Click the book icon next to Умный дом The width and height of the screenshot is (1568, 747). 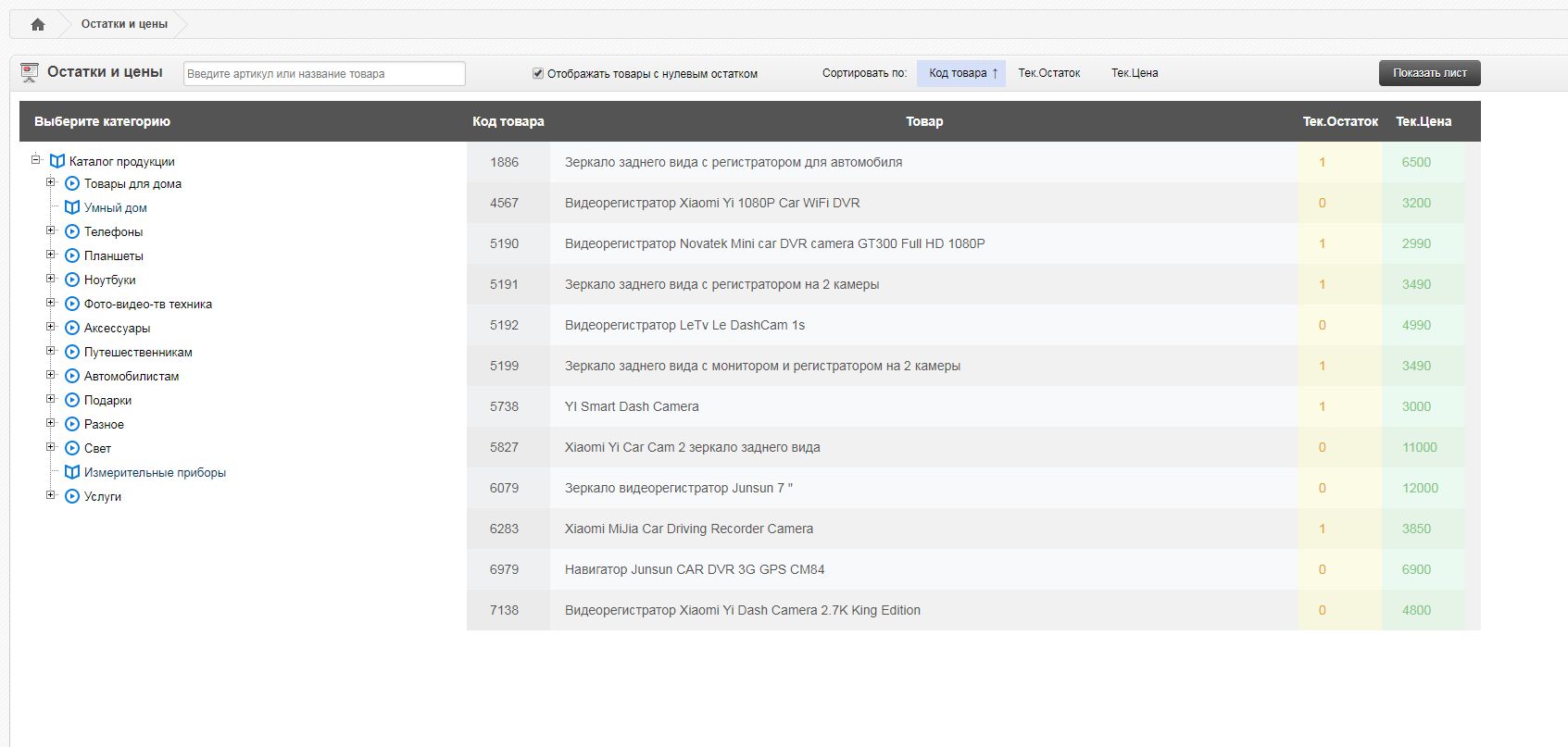(x=72, y=207)
